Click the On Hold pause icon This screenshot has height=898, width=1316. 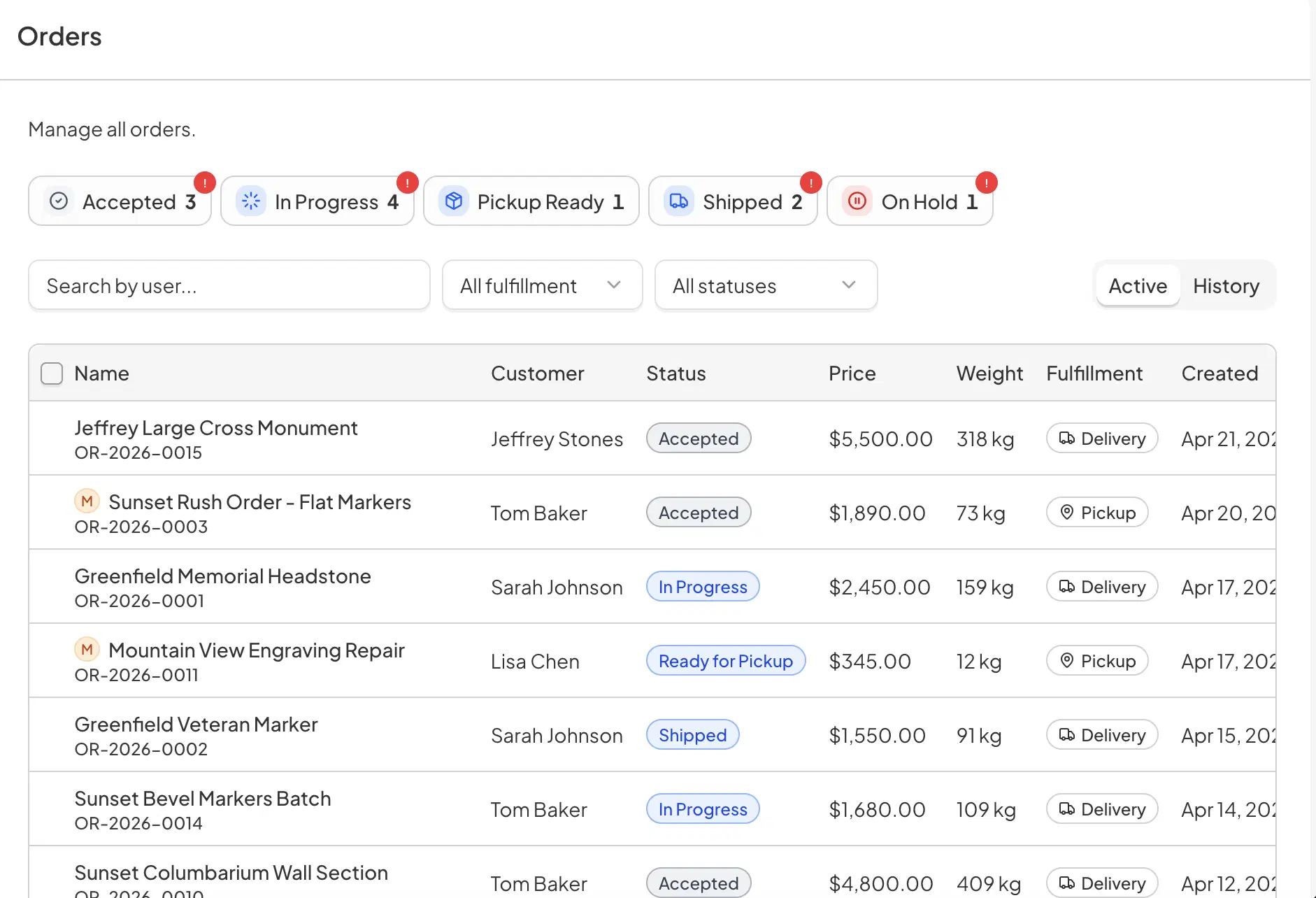click(x=857, y=201)
